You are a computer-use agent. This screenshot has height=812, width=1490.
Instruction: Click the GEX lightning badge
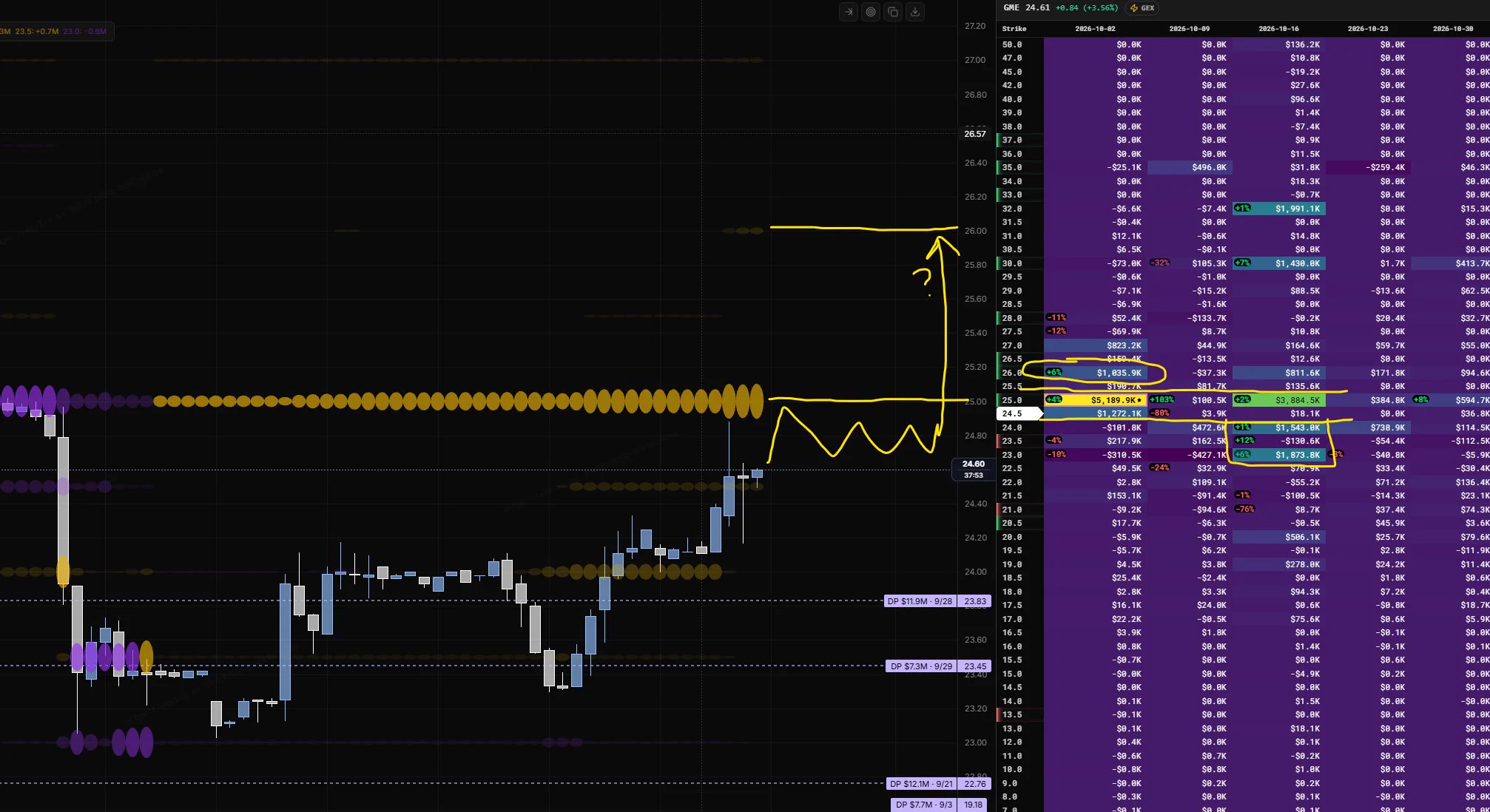tap(1142, 8)
